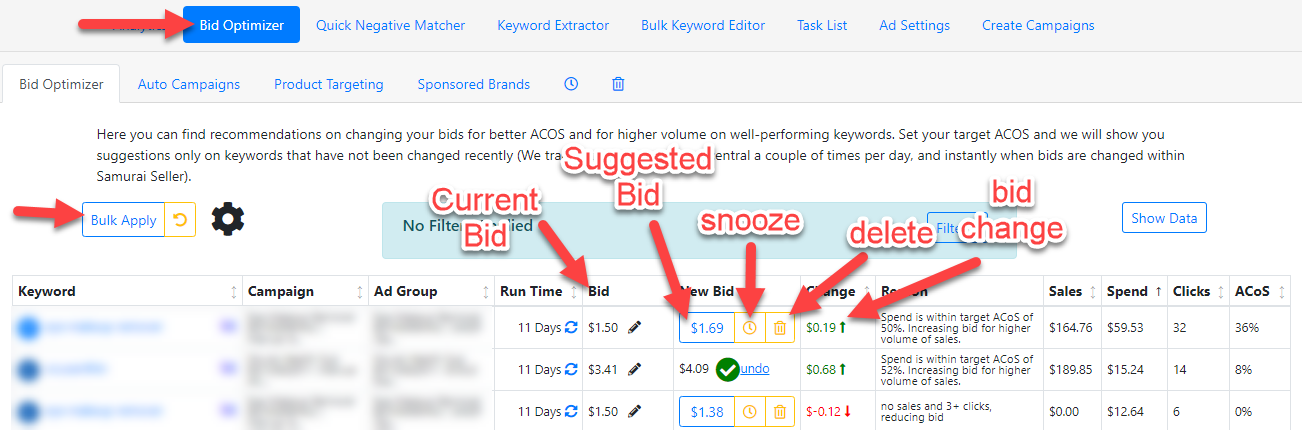The width and height of the screenshot is (1302, 430).
Task: Switch to the Auto Campaigns tab
Action: [x=189, y=84]
